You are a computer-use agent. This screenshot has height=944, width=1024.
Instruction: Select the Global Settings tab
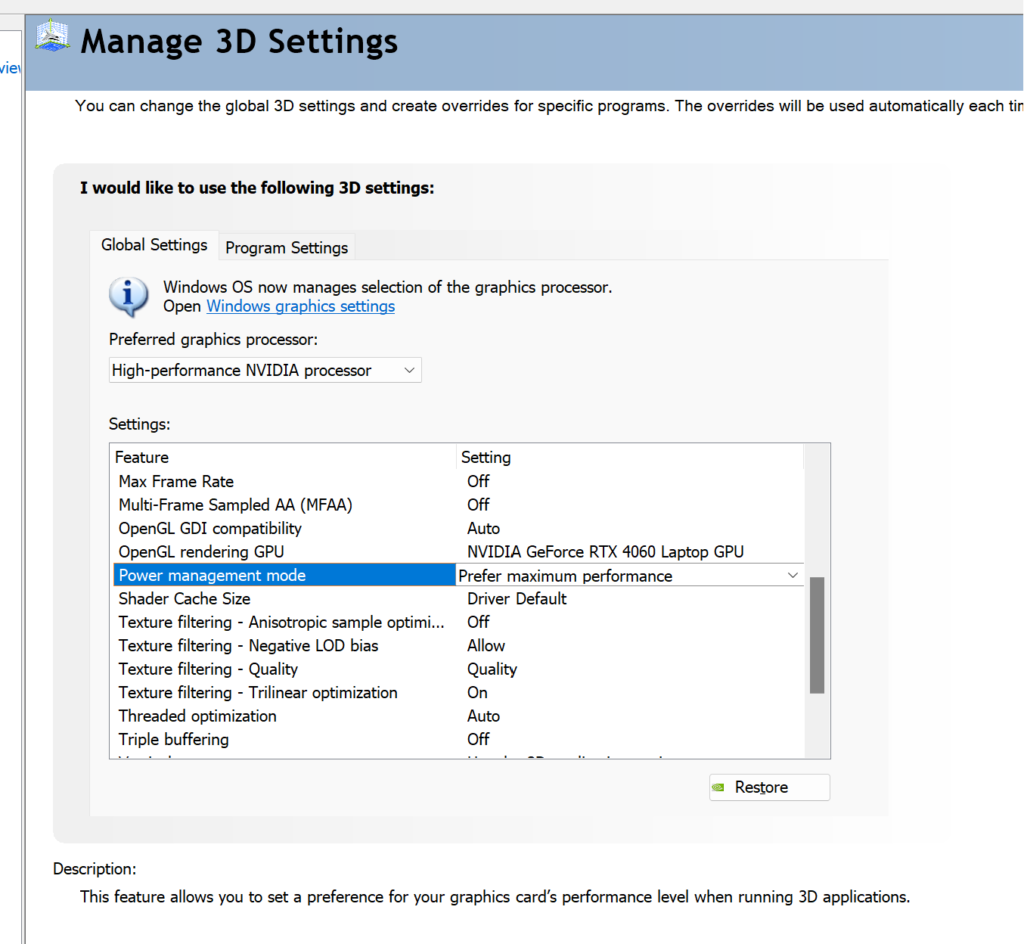pyautogui.click(x=154, y=245)
